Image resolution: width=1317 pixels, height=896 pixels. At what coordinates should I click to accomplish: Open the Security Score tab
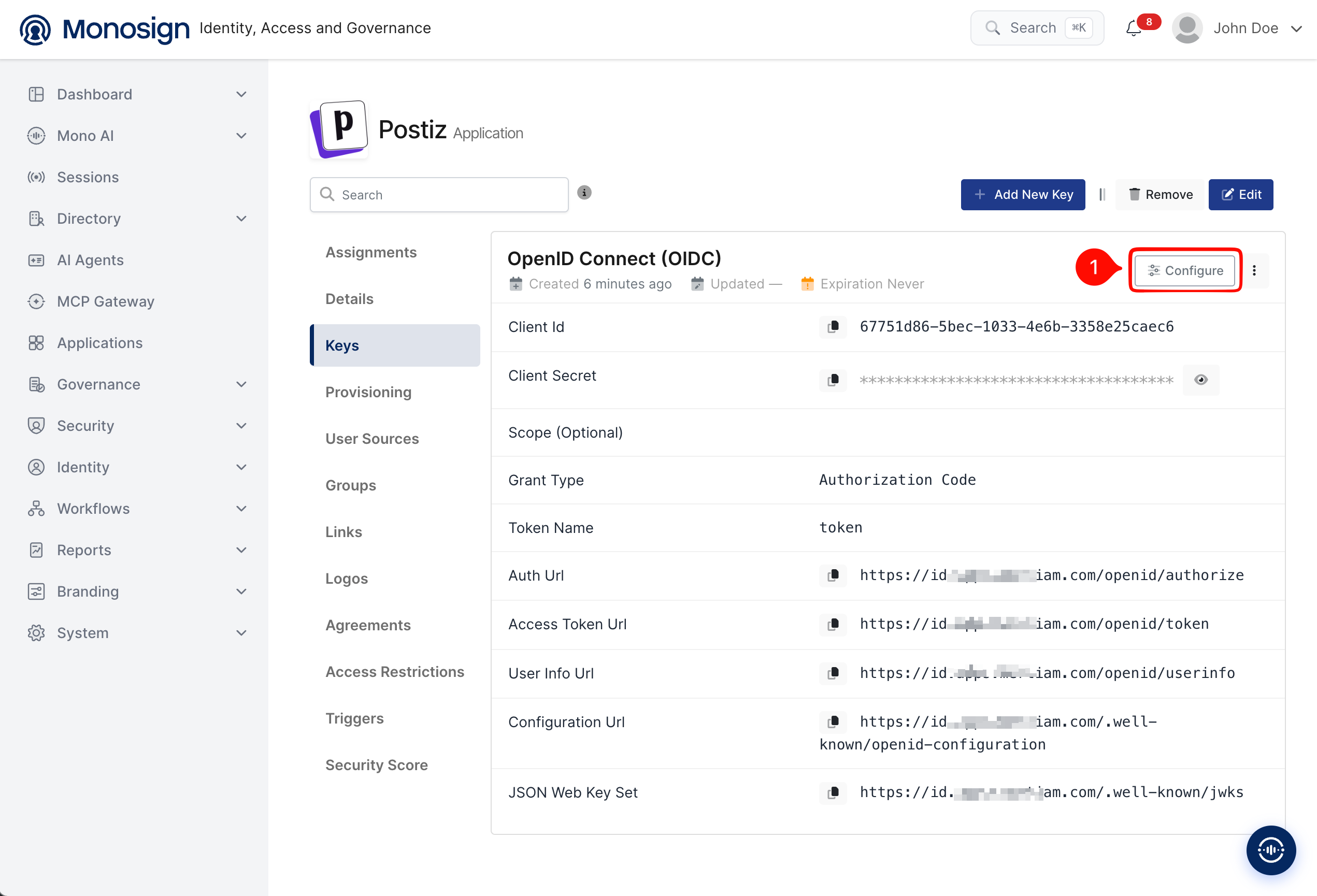(395, 764)
